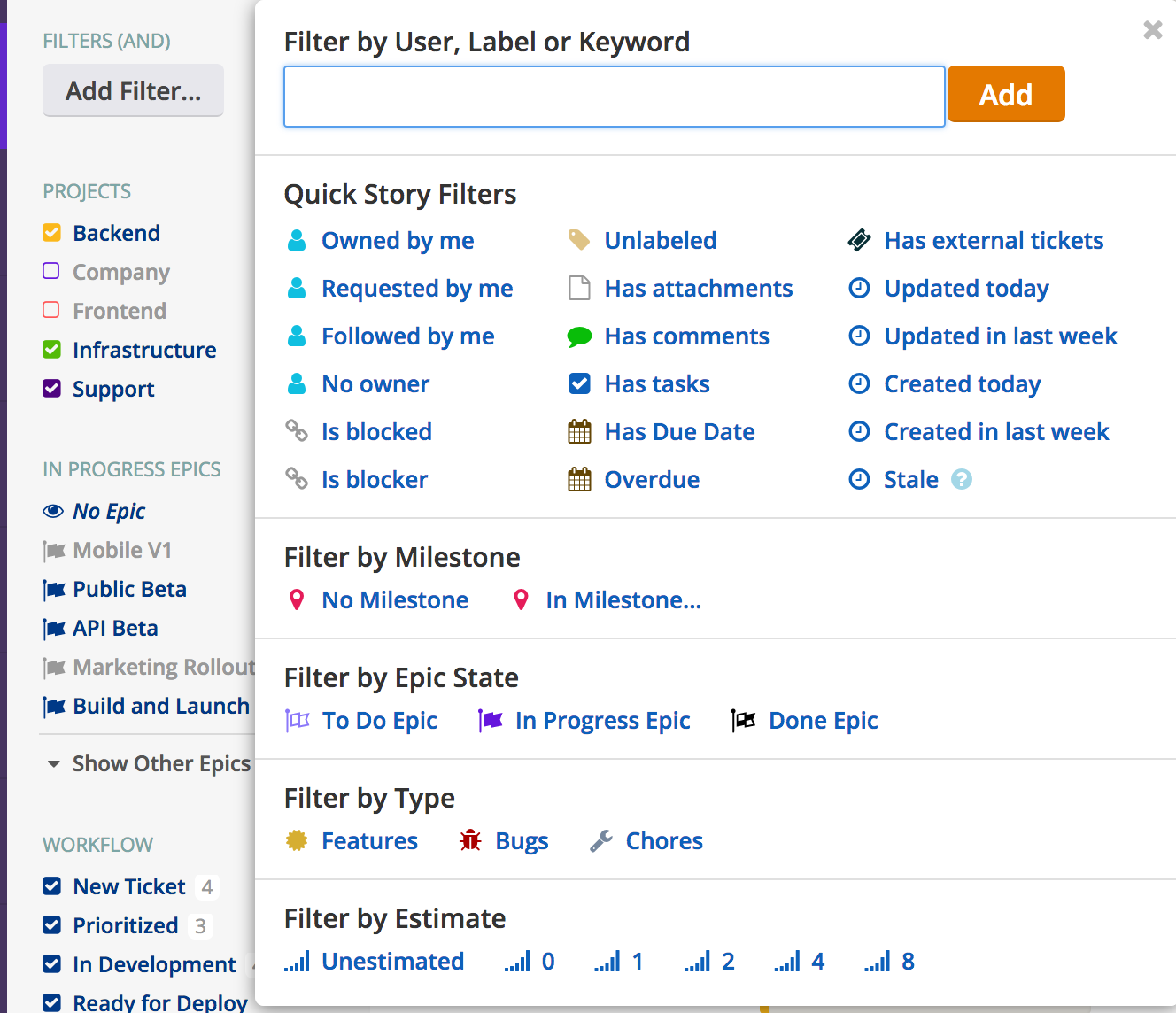Open the Add Filter… button

tap(133, 90)
